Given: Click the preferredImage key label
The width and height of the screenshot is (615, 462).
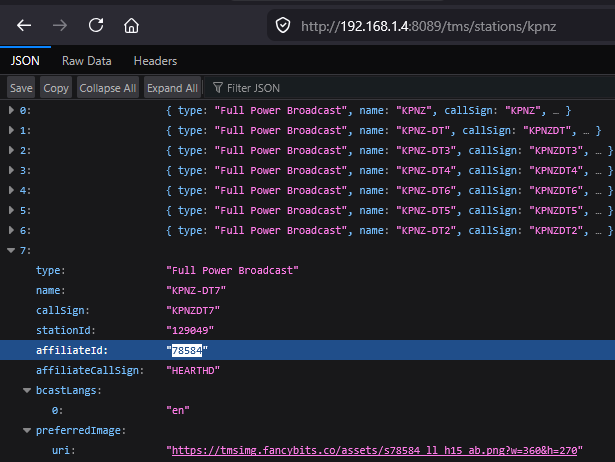Looking at the screenshot, I should coord(81,430).
